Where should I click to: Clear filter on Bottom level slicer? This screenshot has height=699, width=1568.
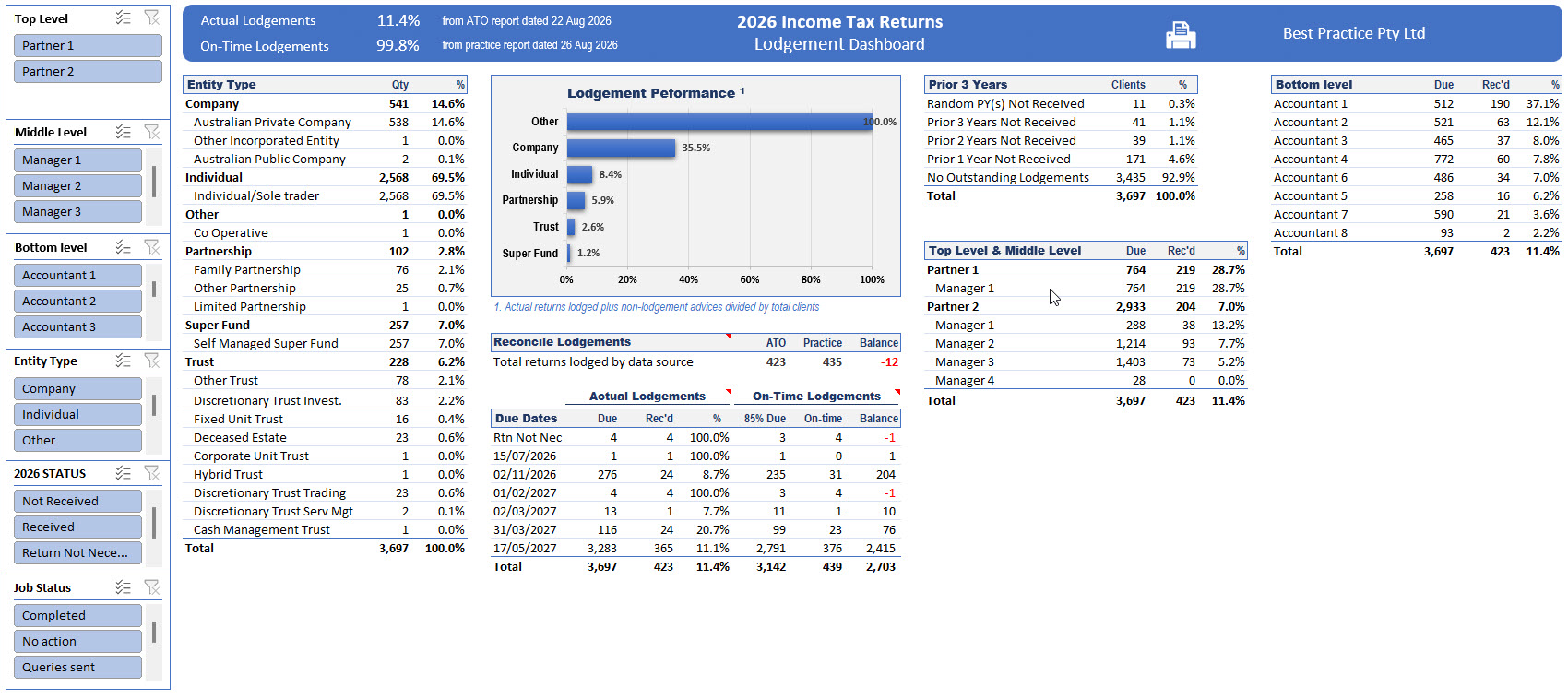point(152,247)
